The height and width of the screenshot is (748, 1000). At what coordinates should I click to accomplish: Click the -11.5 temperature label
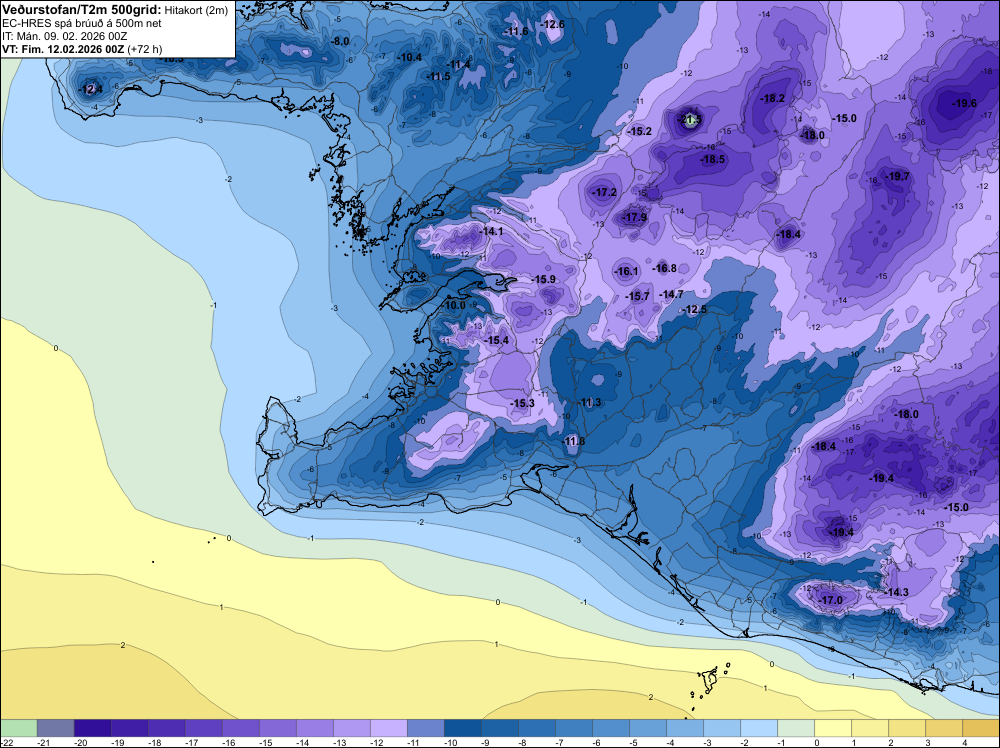(x=438, y=77)
